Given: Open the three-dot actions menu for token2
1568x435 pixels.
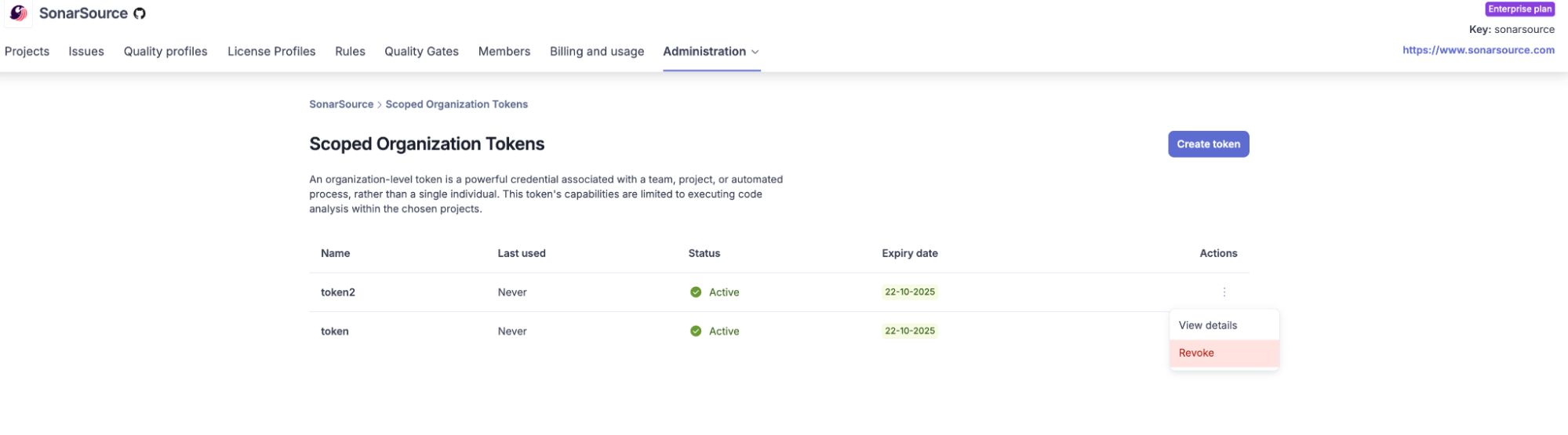Looking at the screenshot, I should 1224,292.
